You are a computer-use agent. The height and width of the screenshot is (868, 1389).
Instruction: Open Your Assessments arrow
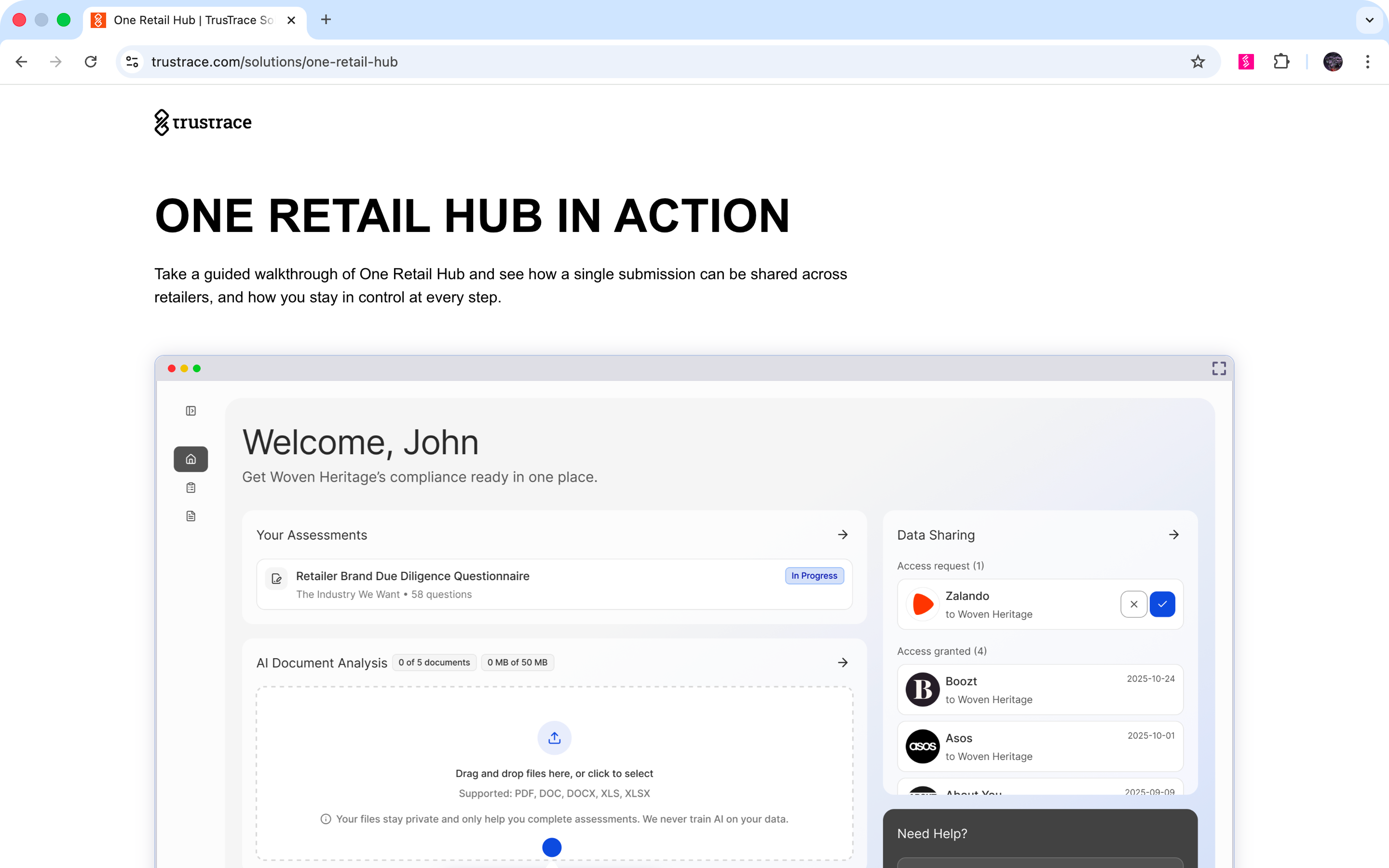[x=843, y=535]
